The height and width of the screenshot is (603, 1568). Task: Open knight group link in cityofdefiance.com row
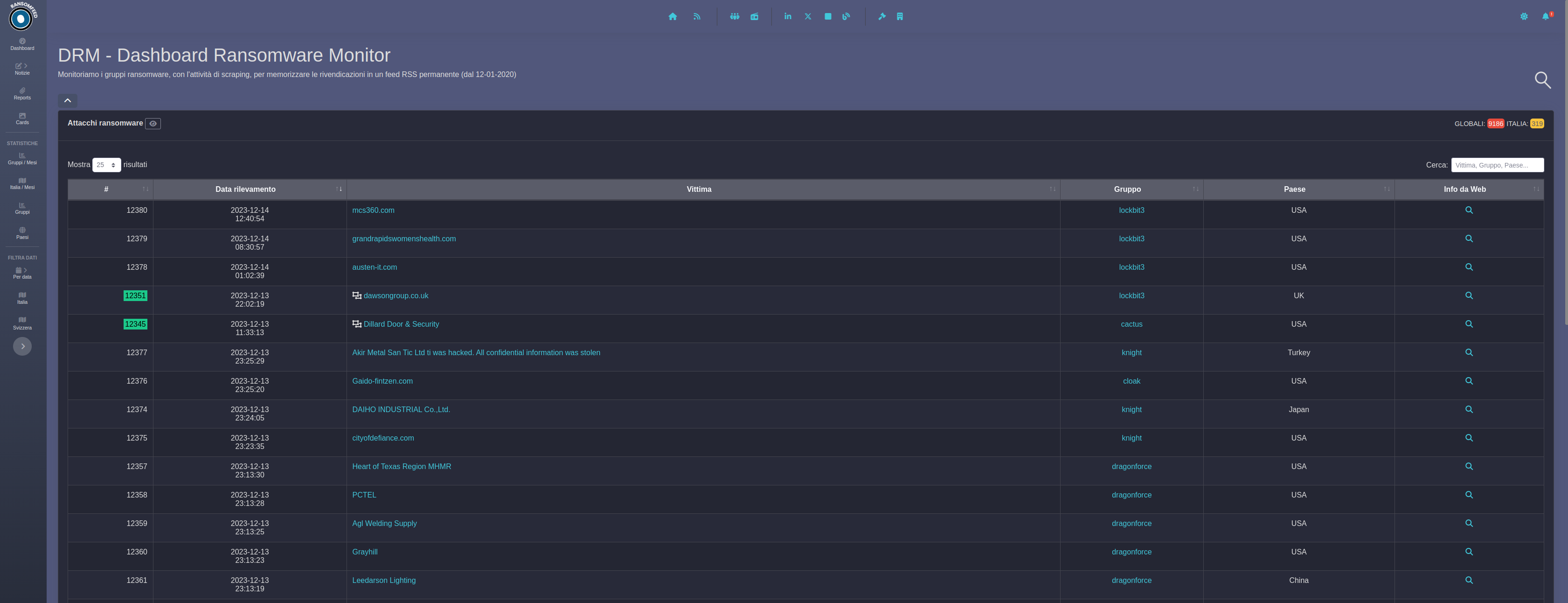(x=1131, y=438)
